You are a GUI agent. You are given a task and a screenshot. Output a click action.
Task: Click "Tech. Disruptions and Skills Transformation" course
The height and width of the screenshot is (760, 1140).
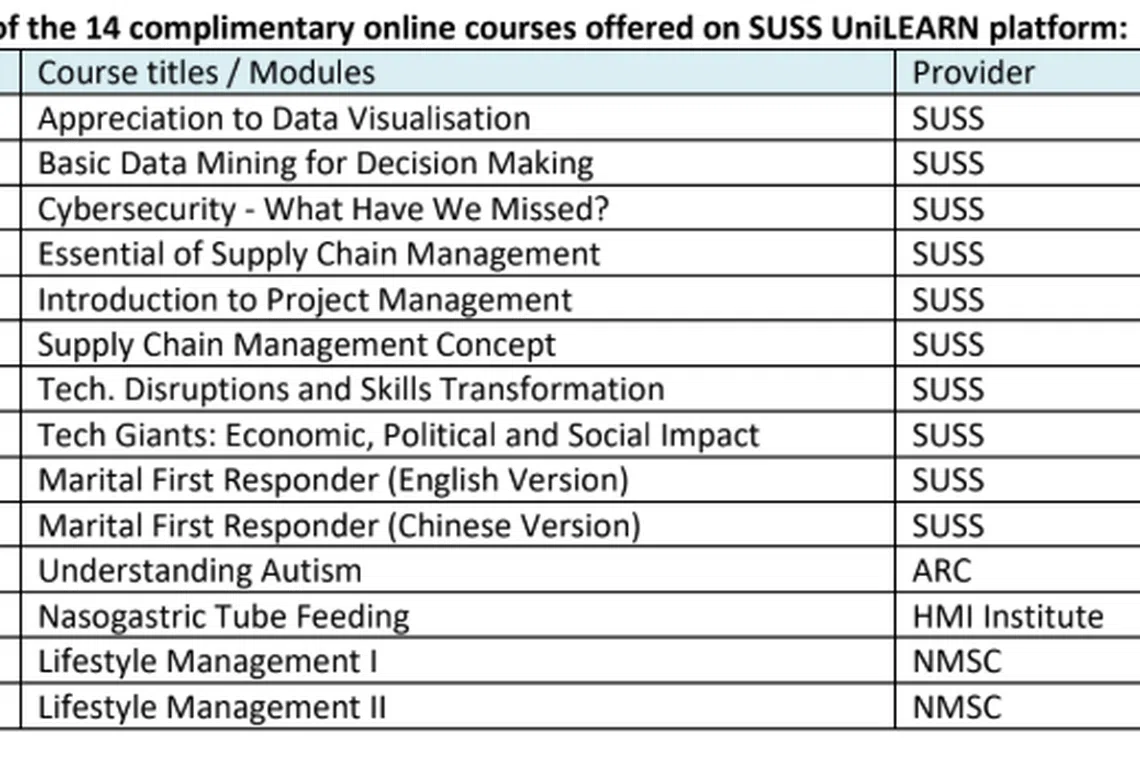pyautogui.click(x=351, y=390)
